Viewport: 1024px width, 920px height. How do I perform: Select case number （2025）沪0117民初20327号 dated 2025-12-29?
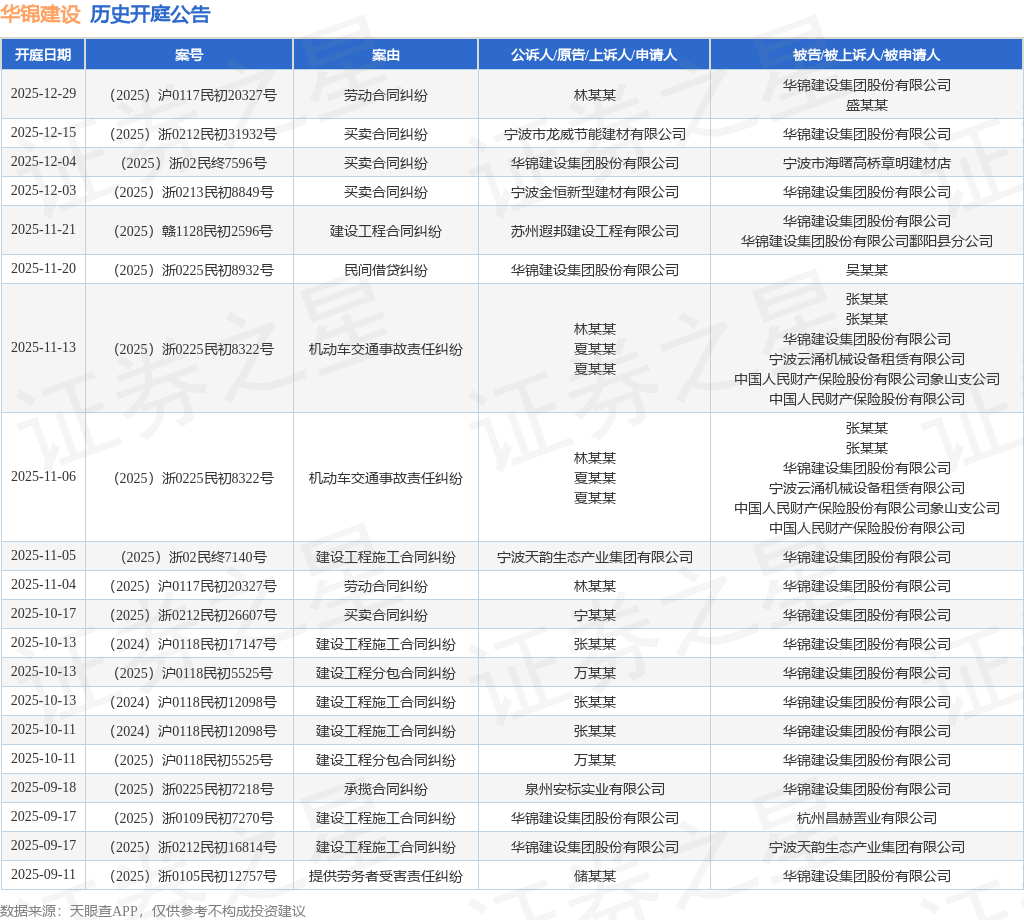193,95
